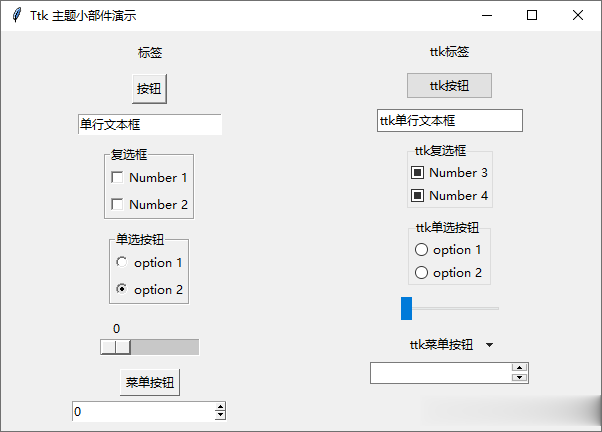Close the Ttk 主题小部件演示 window
The height and width of the screenshot is (432, 602).
pos(577,15)
